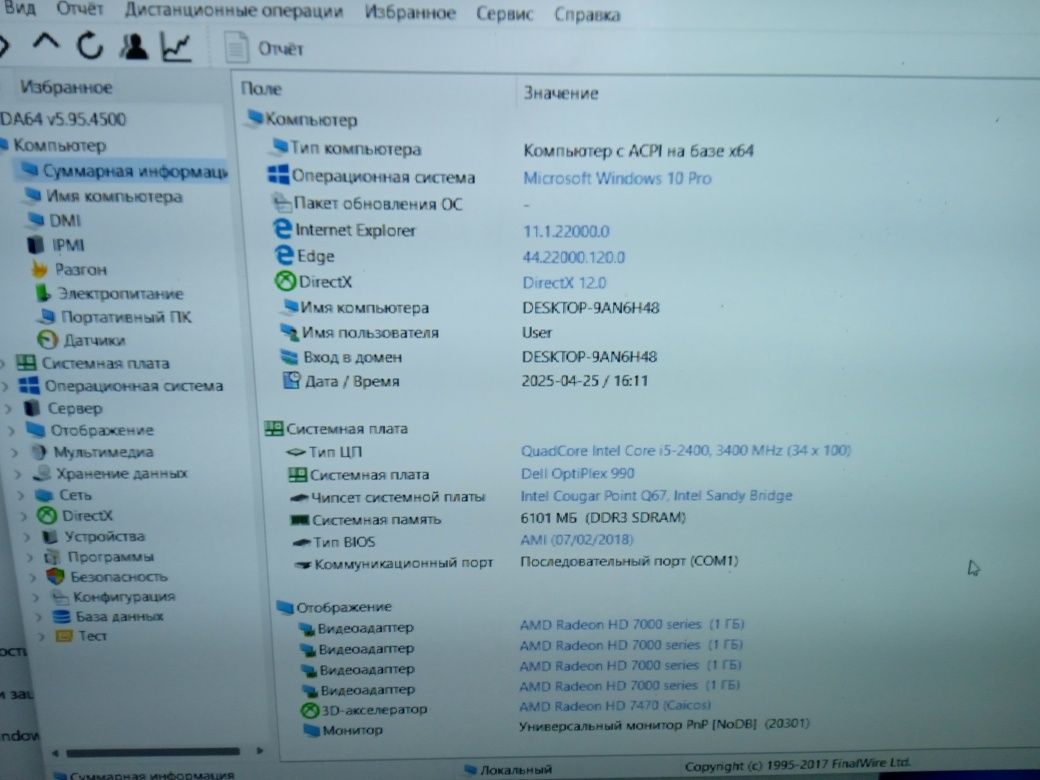Click the Поле column header
Viewport: 1040px width, 780px height.
coord(261,89)
